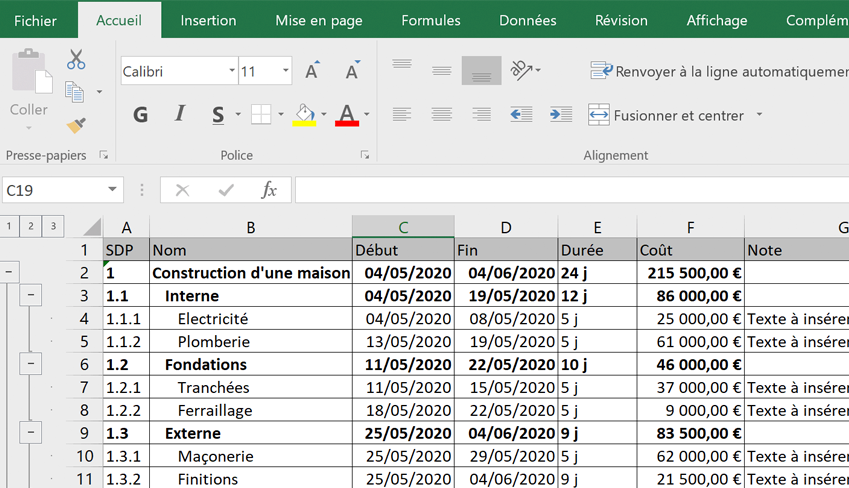Viewport: 849px width, 488px height.
Task: Collapse outline group at row 3 Interne
Action: click(x=31, y=295)
